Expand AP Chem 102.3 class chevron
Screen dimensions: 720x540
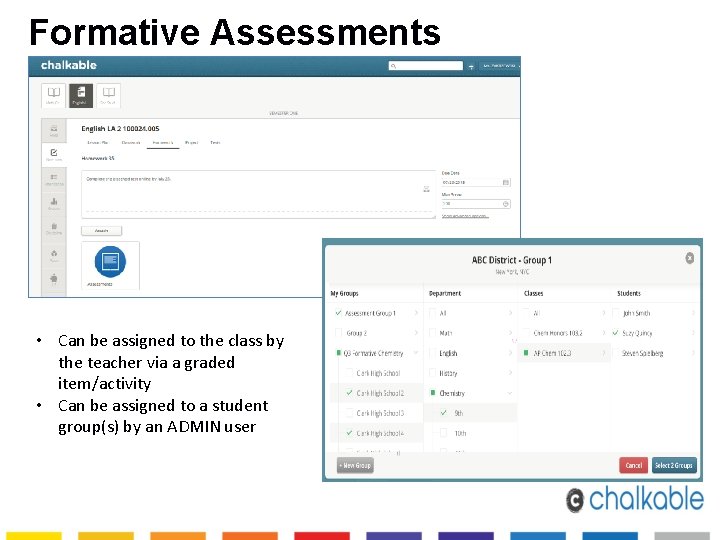(x=604, y=353)
